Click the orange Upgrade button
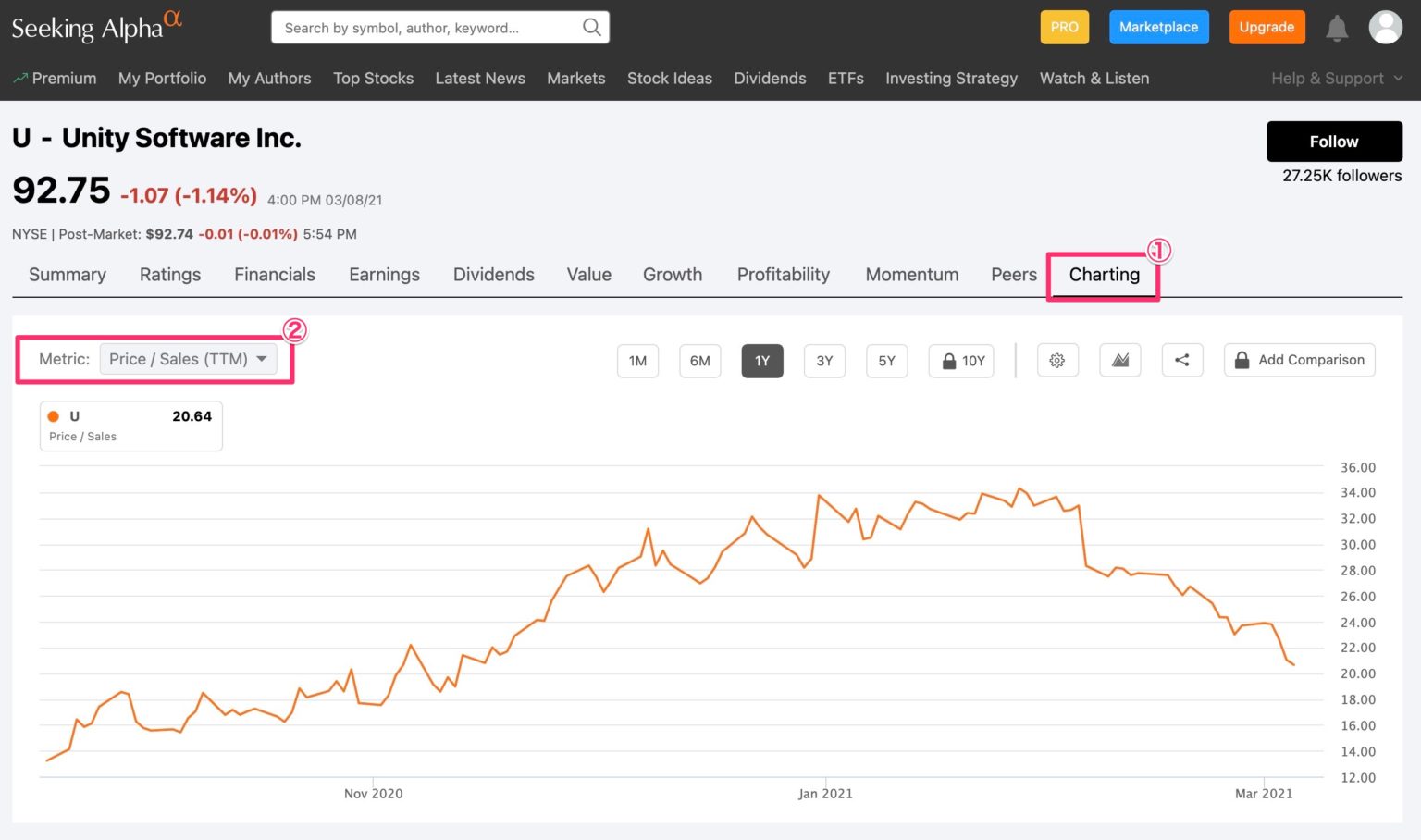This screenshot has height=840, width=1421. pos(1266,28)
